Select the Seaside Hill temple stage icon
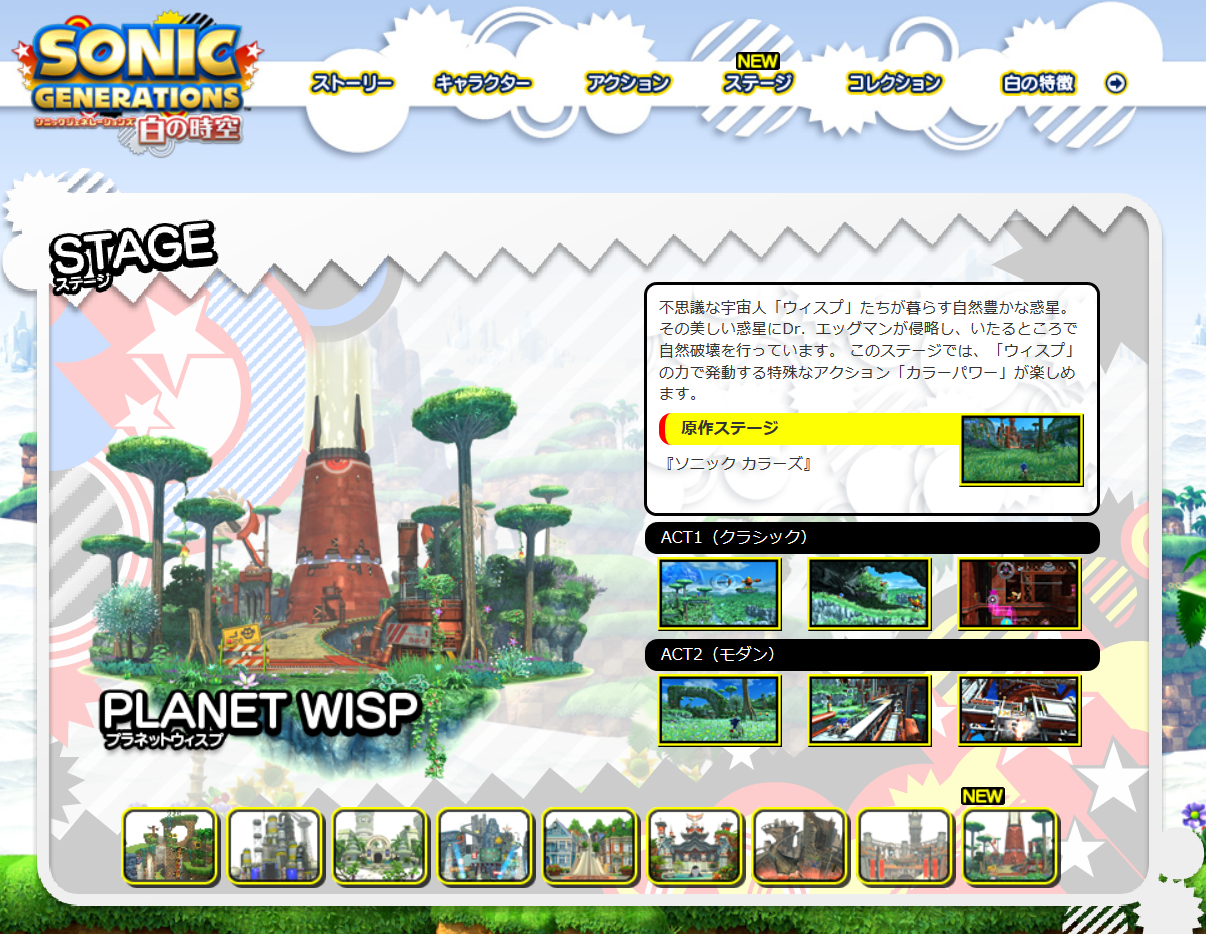 point(695,846)
